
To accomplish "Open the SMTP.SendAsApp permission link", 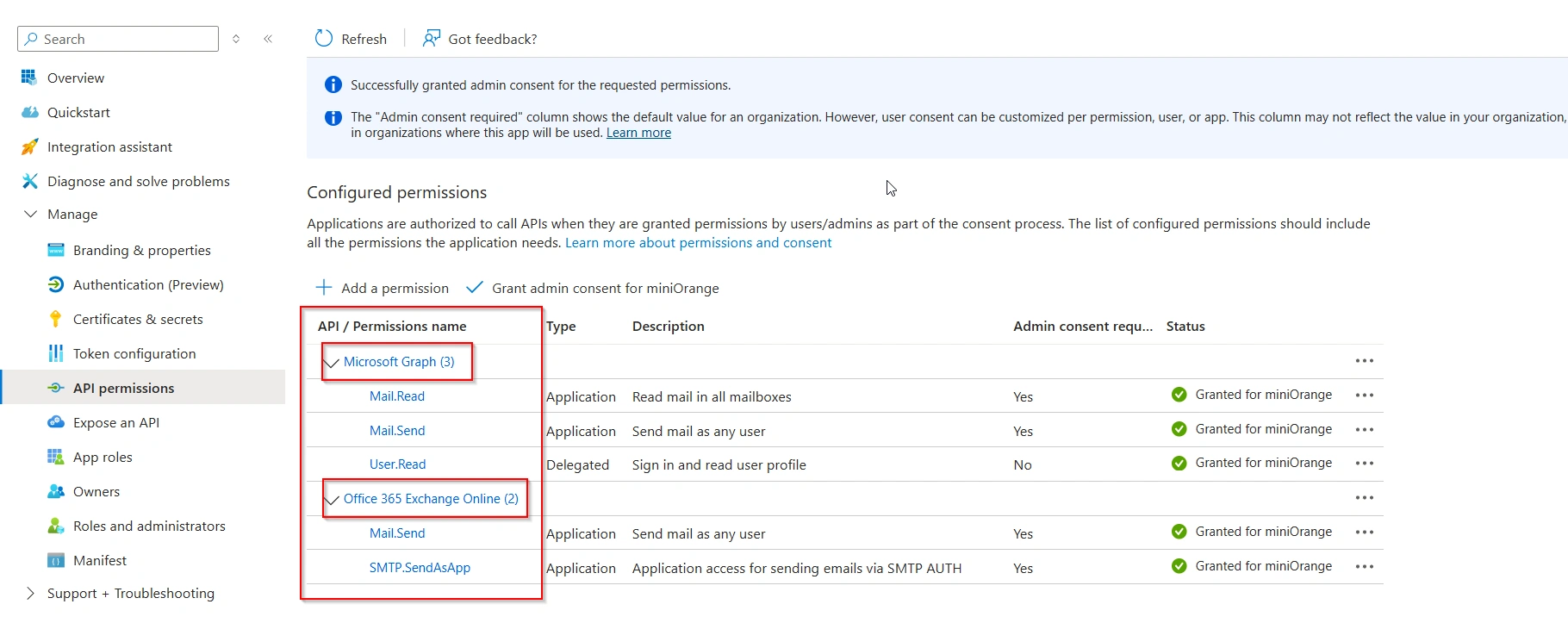I will pyautogui.click(x=420, y=568).
